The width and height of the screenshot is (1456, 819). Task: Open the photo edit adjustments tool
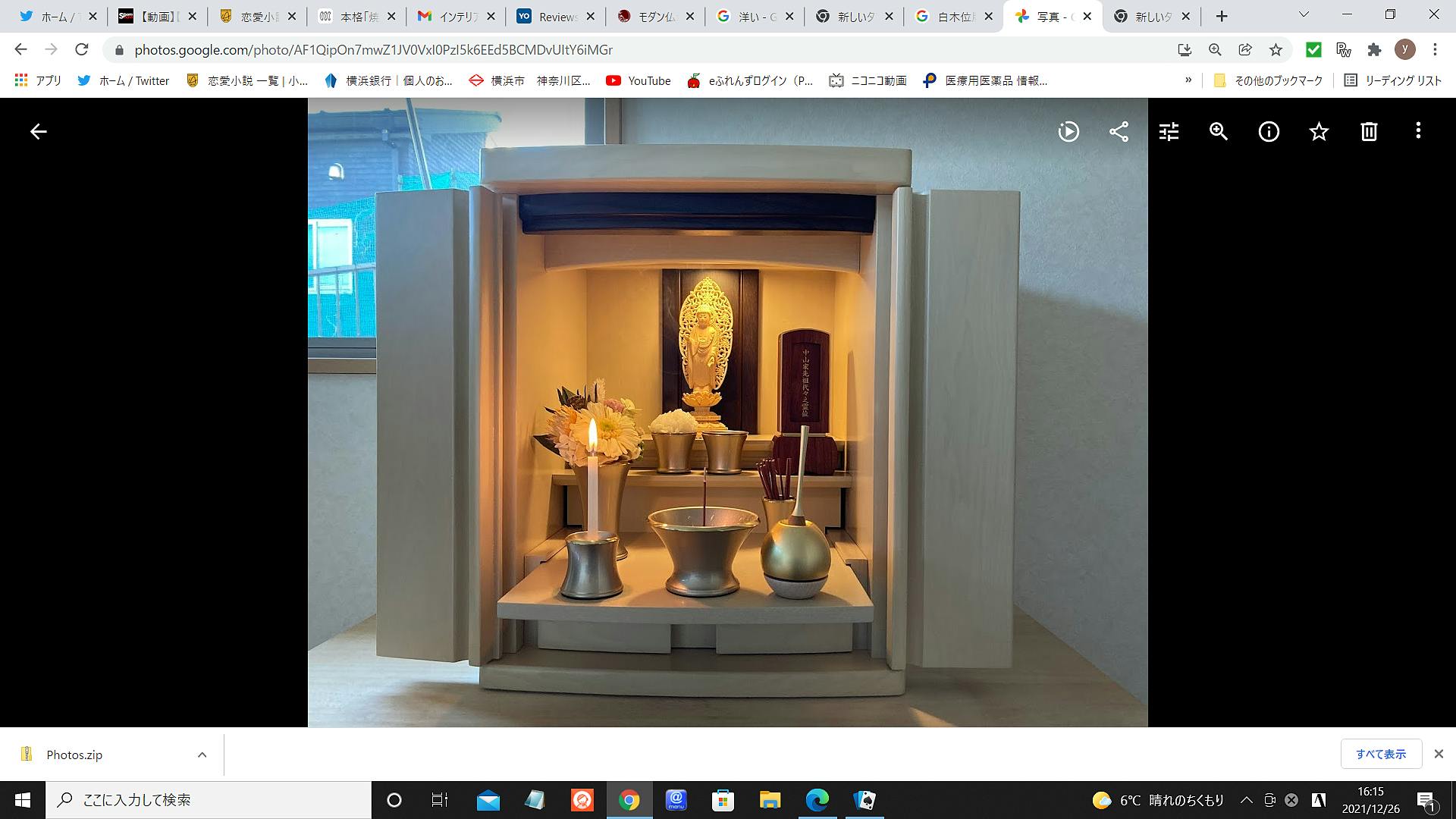click(1169, 131)
